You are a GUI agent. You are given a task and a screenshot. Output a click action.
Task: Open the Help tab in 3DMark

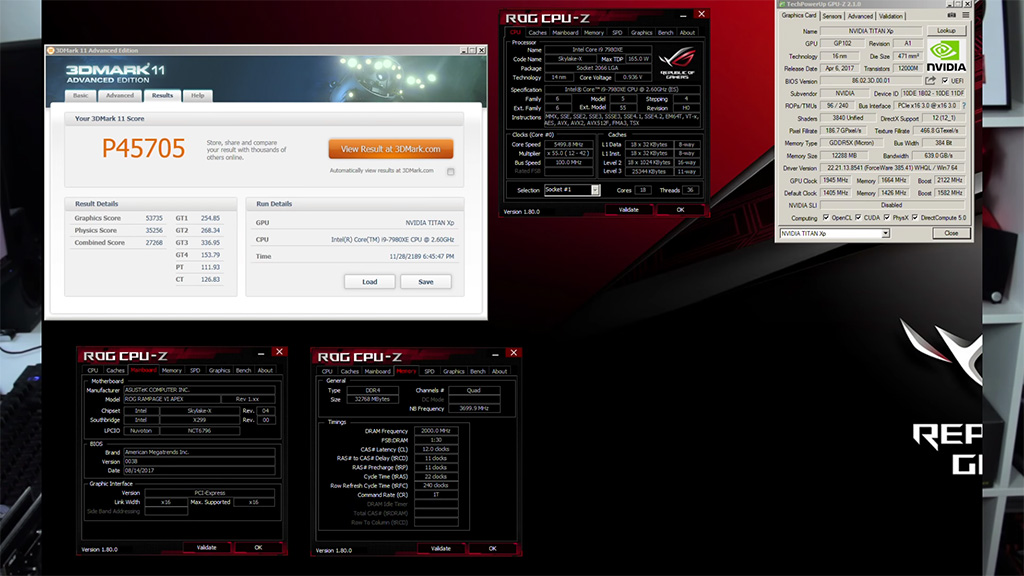click(197, 95)
